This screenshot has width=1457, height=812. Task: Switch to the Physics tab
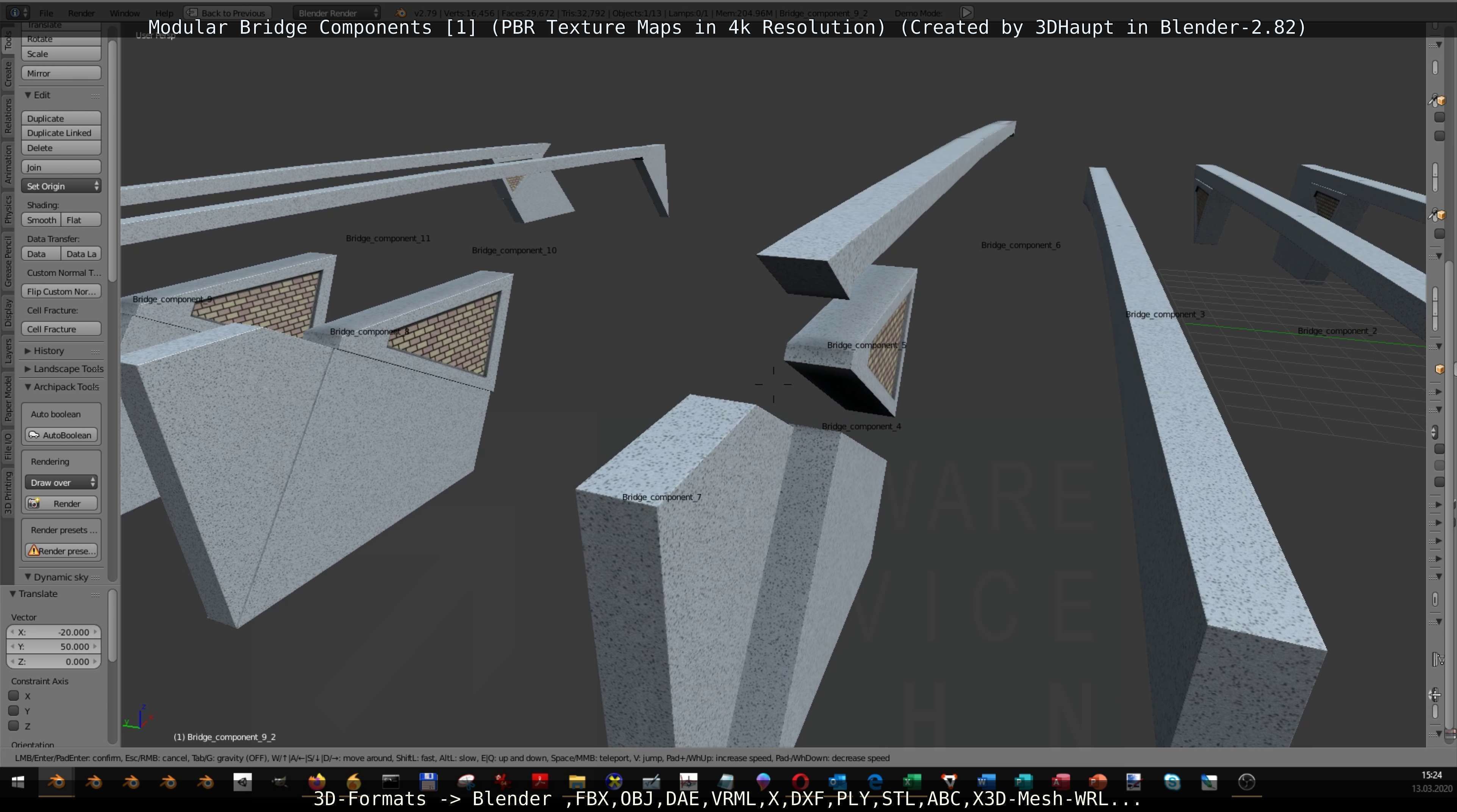tap(8, 210)
